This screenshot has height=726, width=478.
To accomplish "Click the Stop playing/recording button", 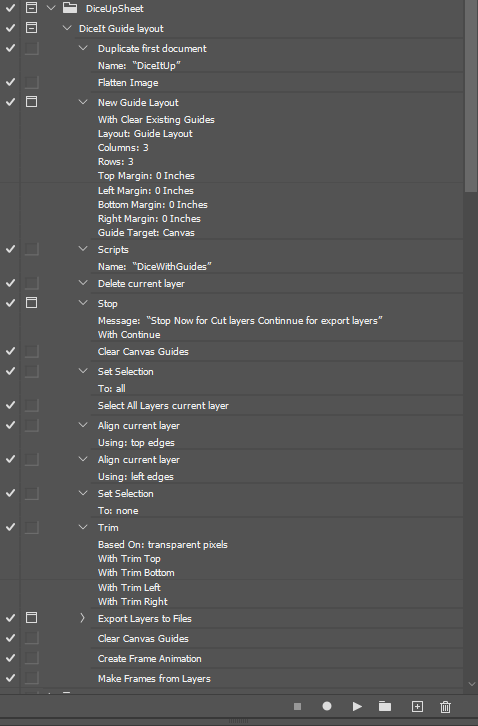I will pos(297,706).
